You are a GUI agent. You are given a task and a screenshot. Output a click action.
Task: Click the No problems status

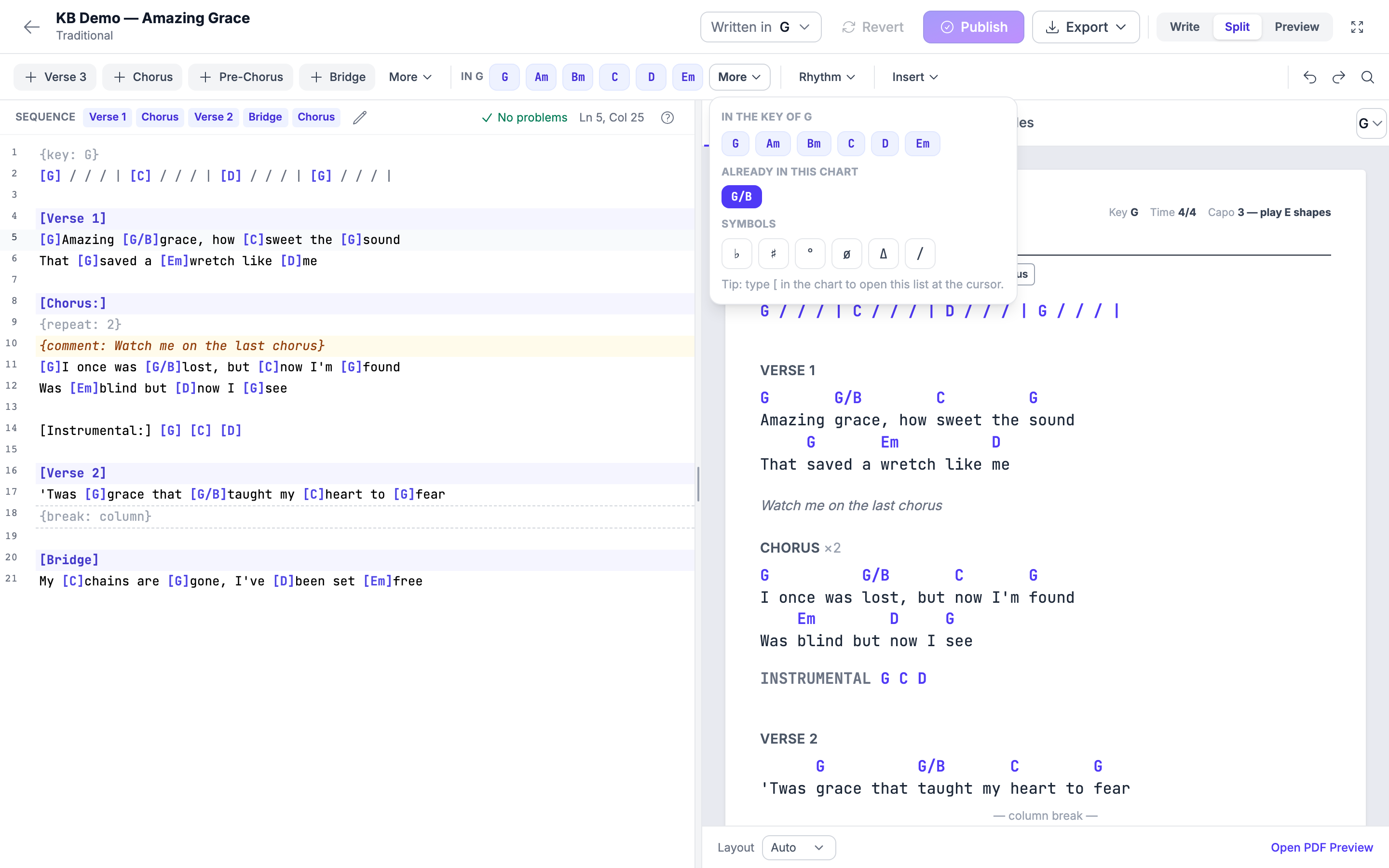click(524, 117)
